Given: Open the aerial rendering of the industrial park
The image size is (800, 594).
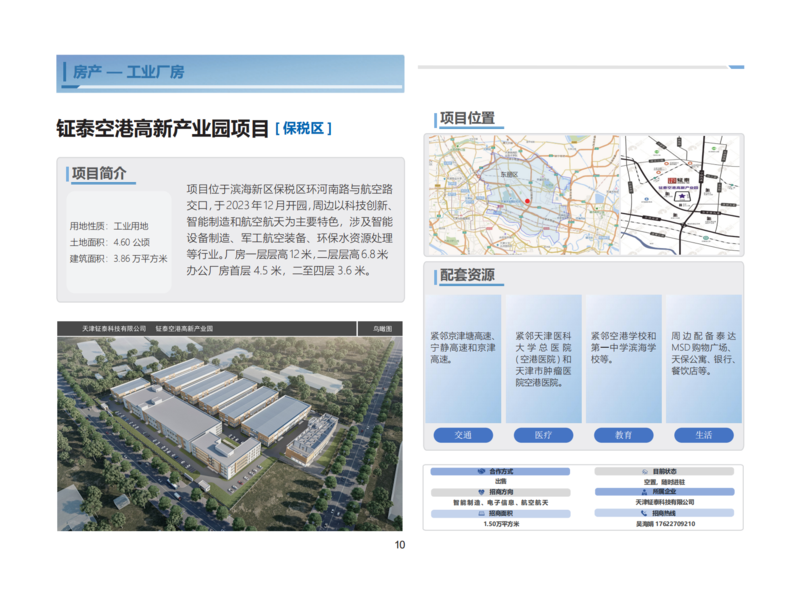Looking at the screenshot, I should (x=230, y=433).
